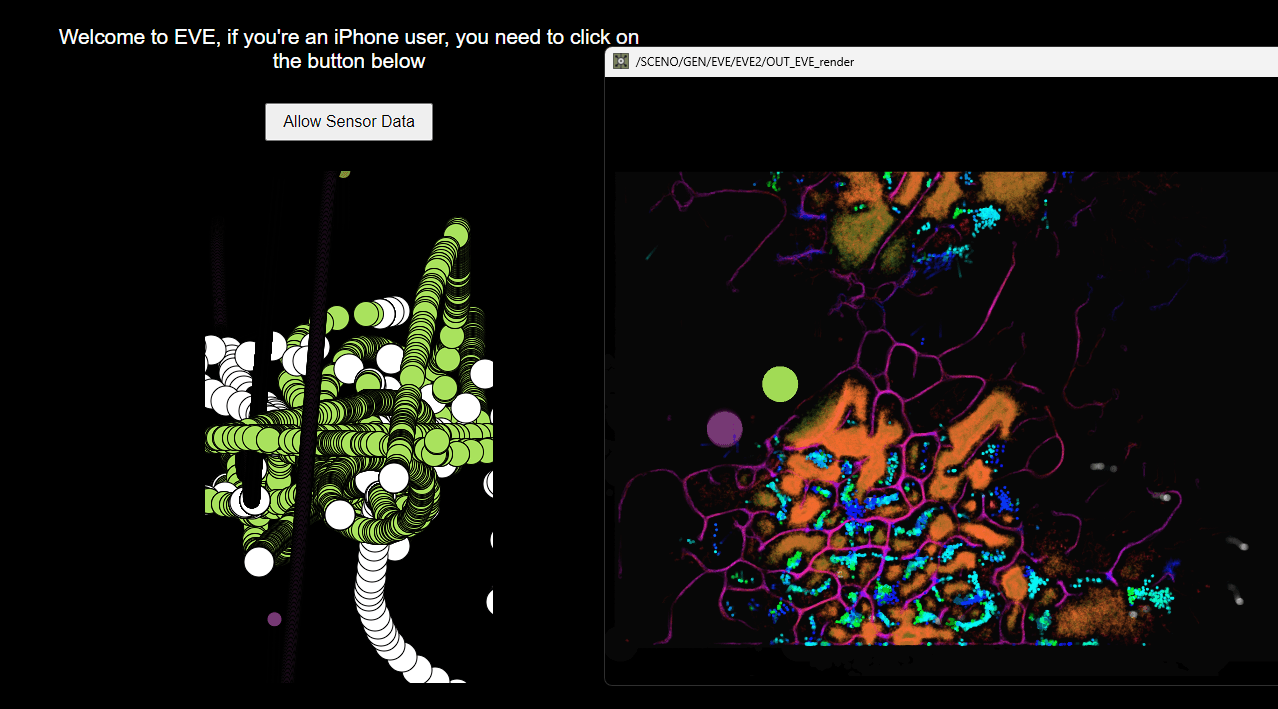
Task: Click the small purple dot in left canvas
Action: tap(274, 619)
